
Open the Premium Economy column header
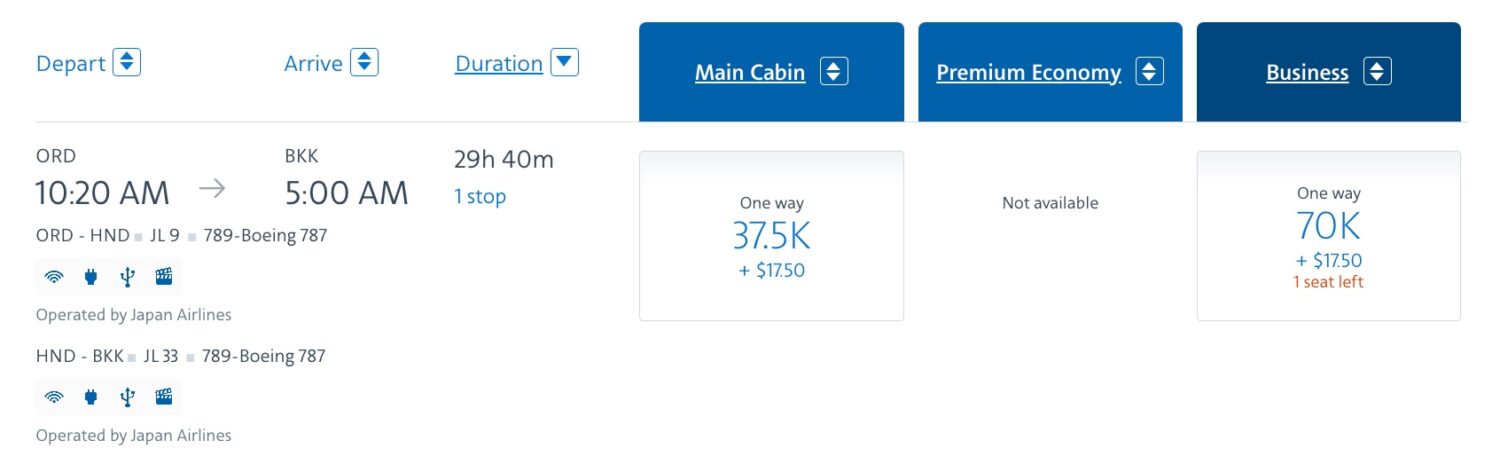pos(1028,73)
